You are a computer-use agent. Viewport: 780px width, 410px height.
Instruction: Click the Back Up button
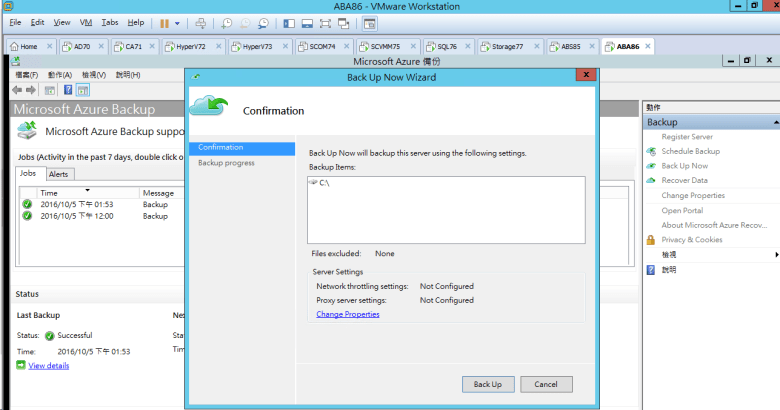pos(487,384)
